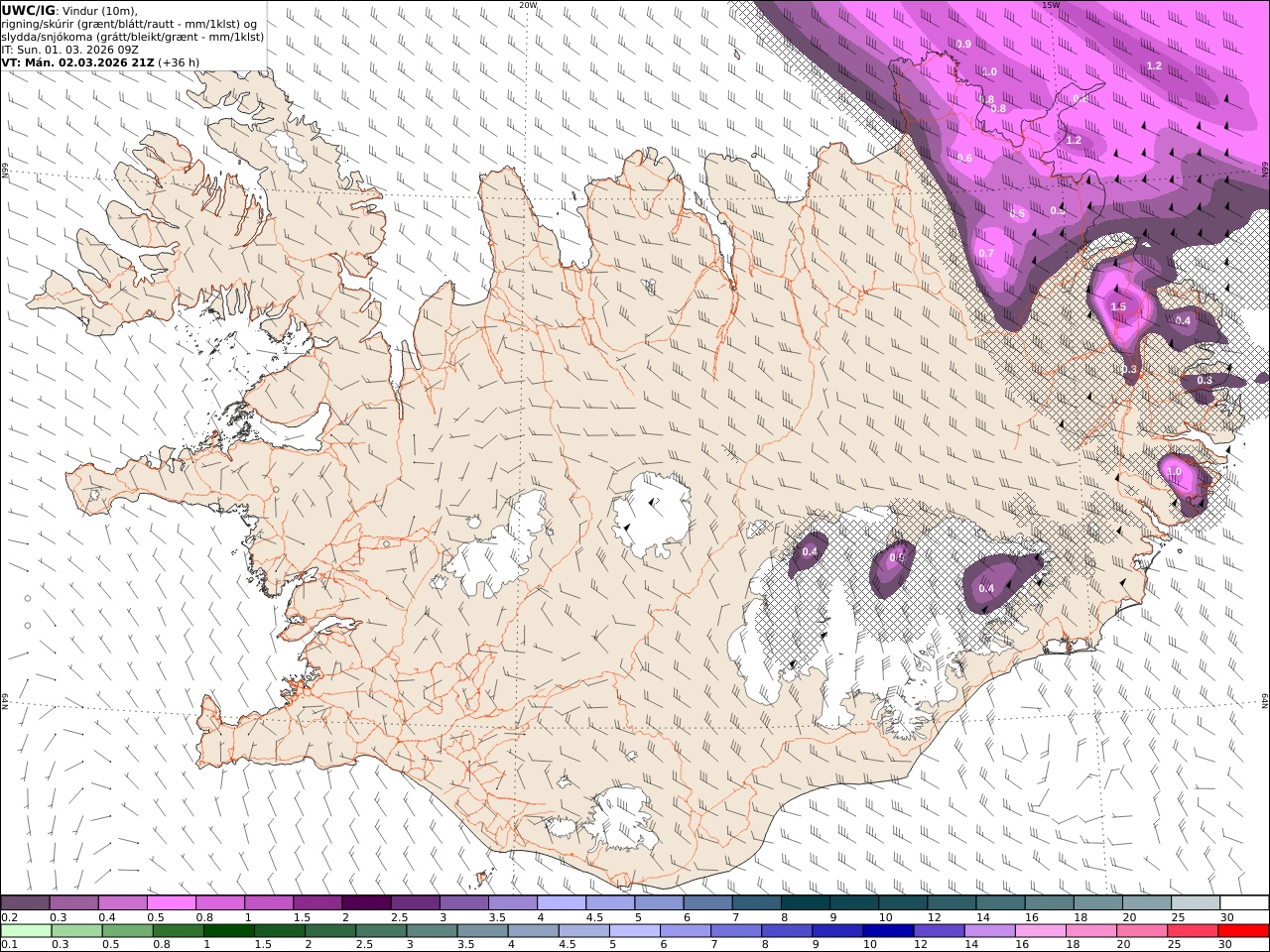
Task: Click the 'VT: Mán. 02.03.2026 21Z' valid time
Action: pos(77,61)
